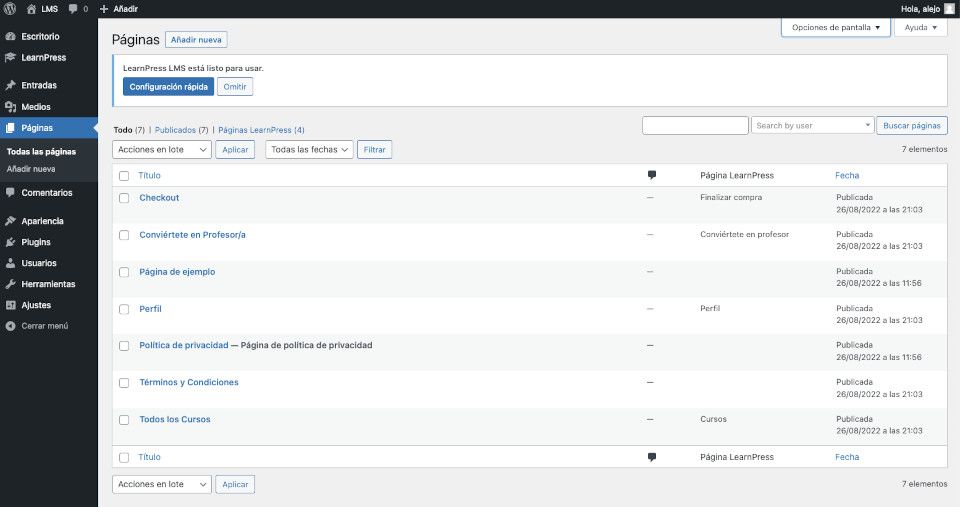The image size is (960, 507).
Task: Tick the select-all checkbox in header row
Action: 124,176
